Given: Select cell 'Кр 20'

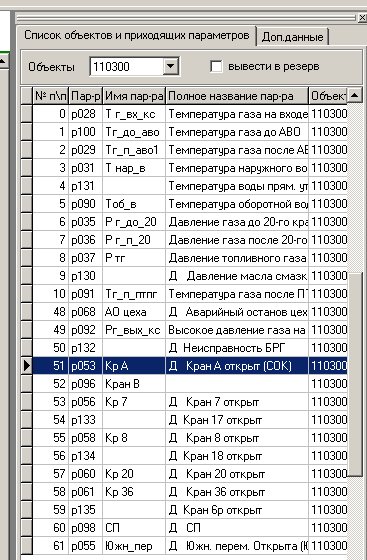Looking at the screenshot, I should (134, 474).
